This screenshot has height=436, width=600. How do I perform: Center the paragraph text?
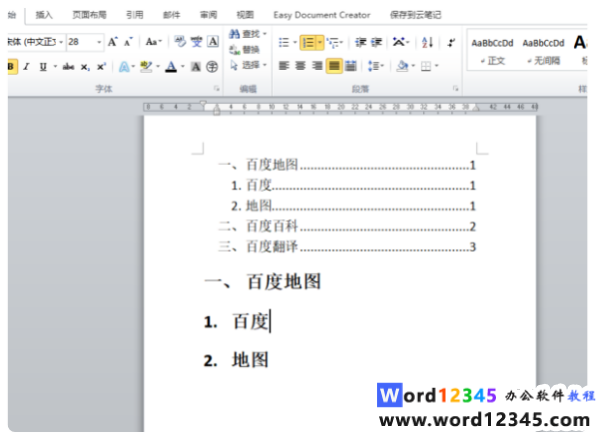pyautogui.click(x=300, y=66)
